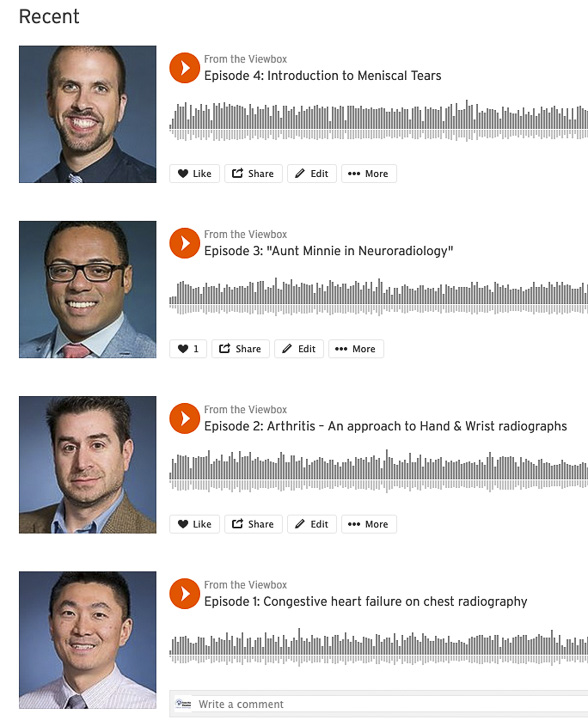Screen dimensions: 588x720
Task: Play Episode 2 Arthritis track
Action: coord(185,418)
